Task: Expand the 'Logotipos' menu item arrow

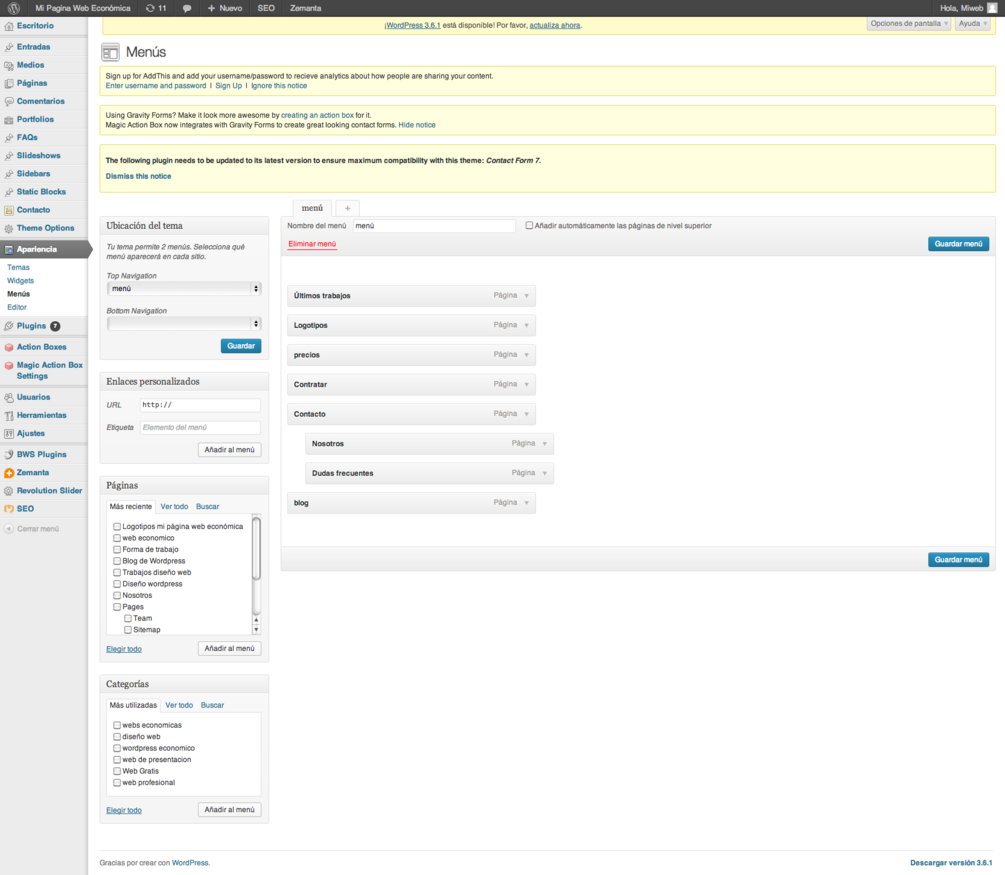Action: click(527, 325)
